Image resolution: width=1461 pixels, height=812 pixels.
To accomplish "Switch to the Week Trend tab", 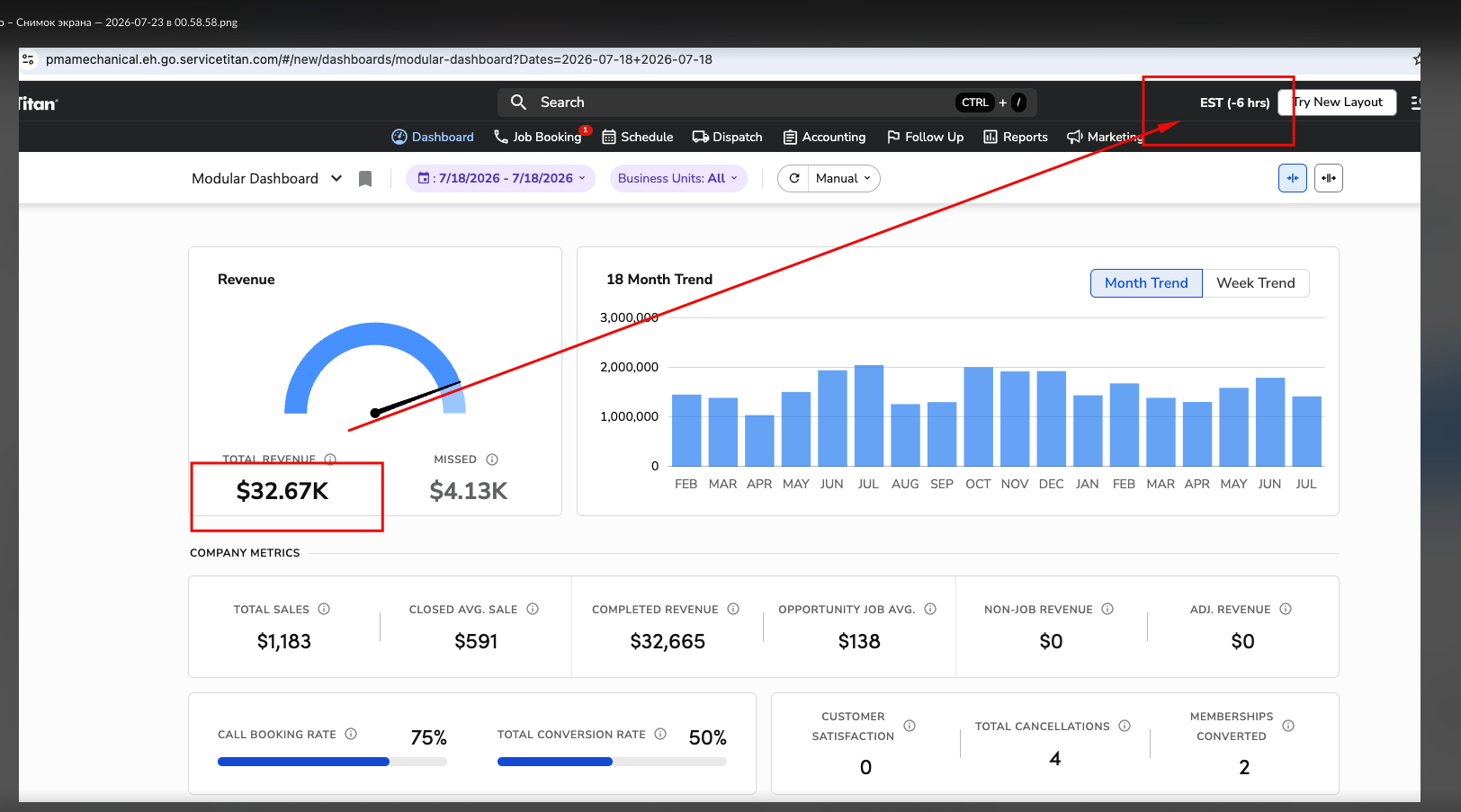I will click(1256, 283).
